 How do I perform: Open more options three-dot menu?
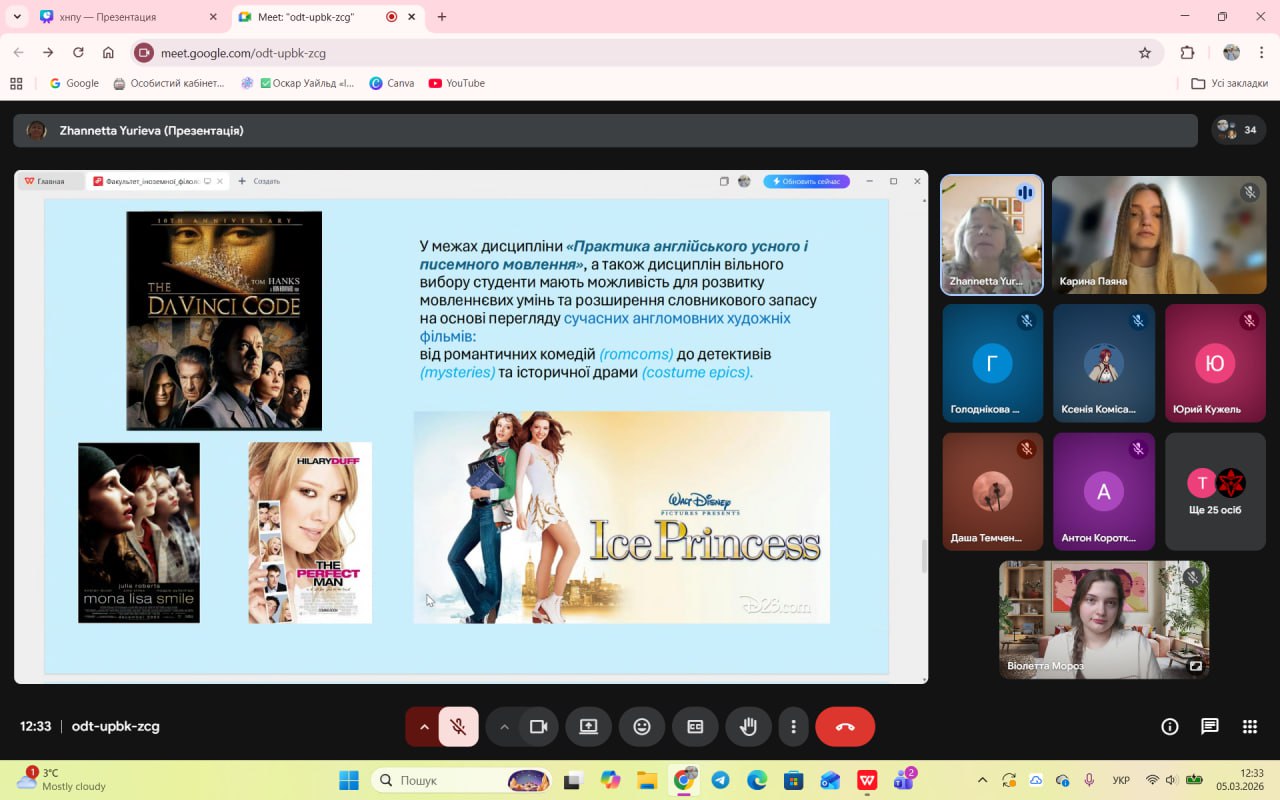(x=793, y=727)
